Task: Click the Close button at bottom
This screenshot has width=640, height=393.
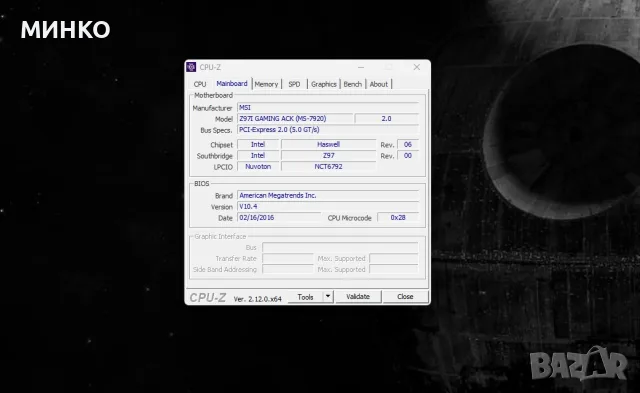Action: 405,297
